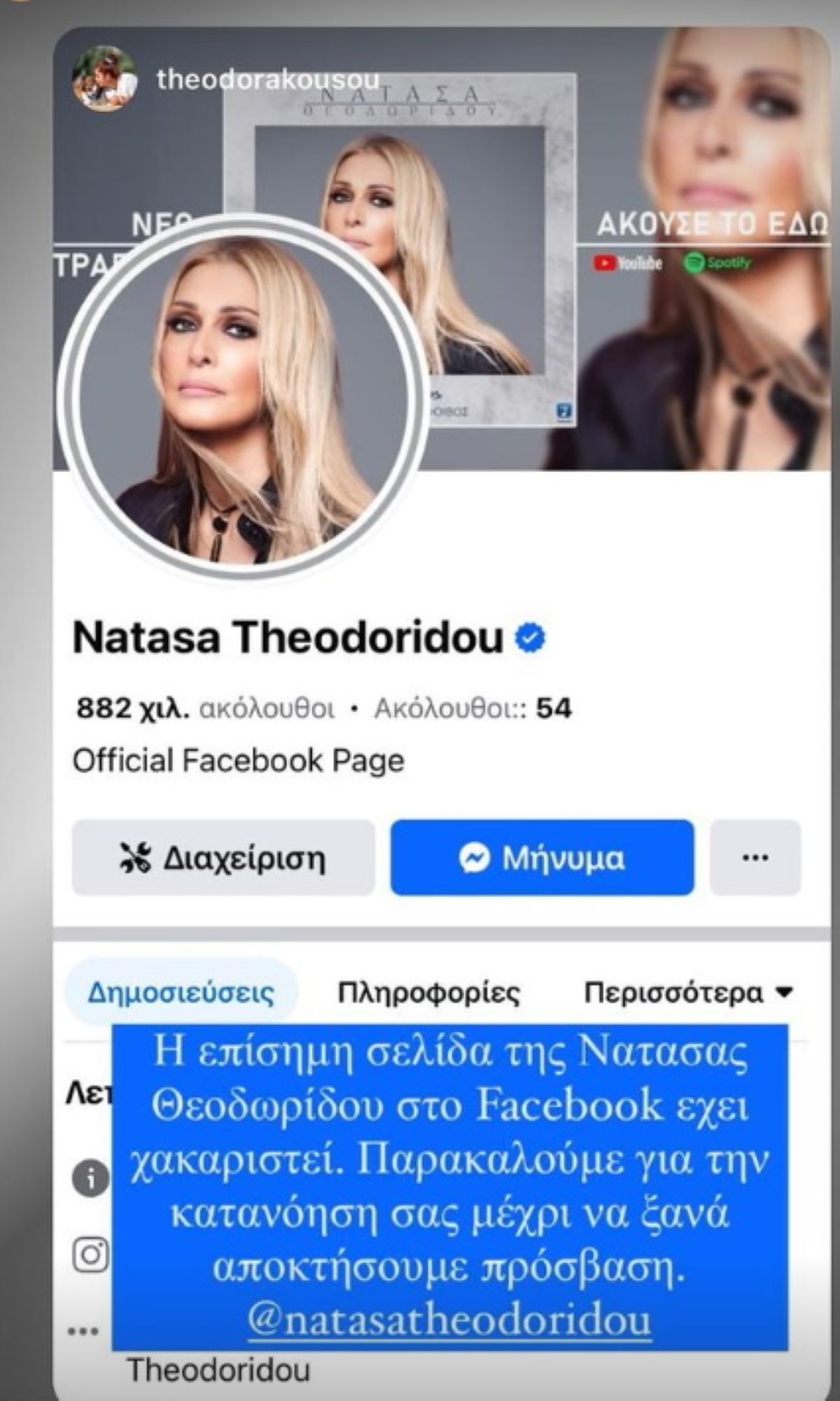Open the theodorakousou story avatar

104,79
